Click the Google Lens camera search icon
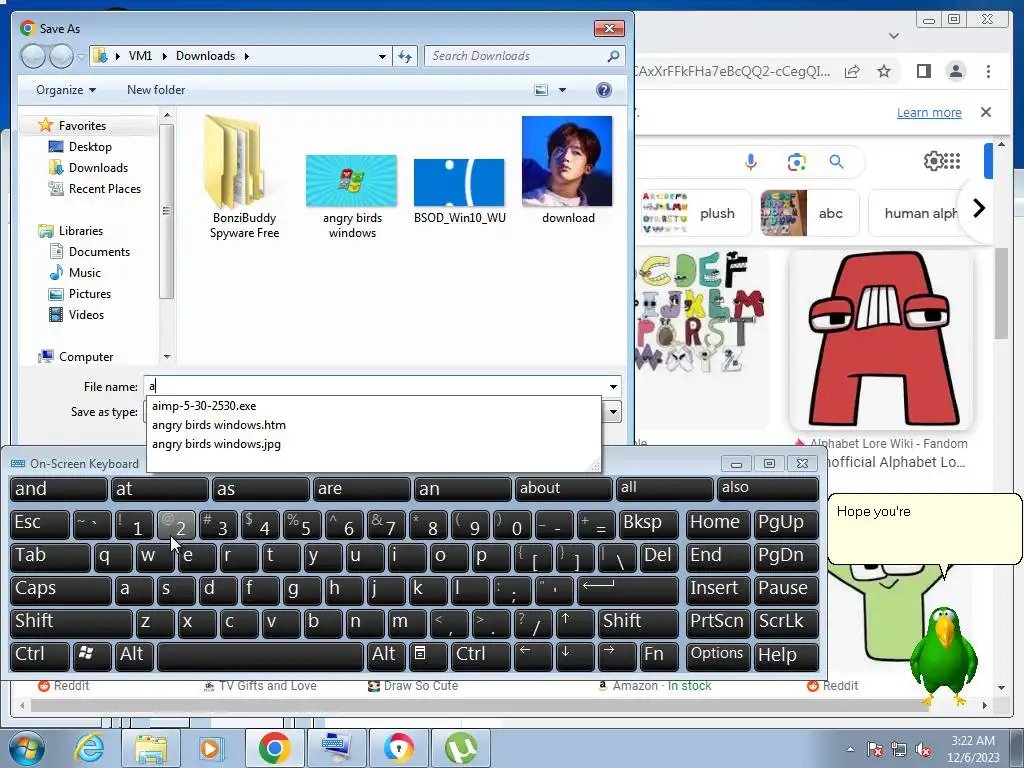The width and height of the screenshot is (1024, 768). (x=796, y=161)
